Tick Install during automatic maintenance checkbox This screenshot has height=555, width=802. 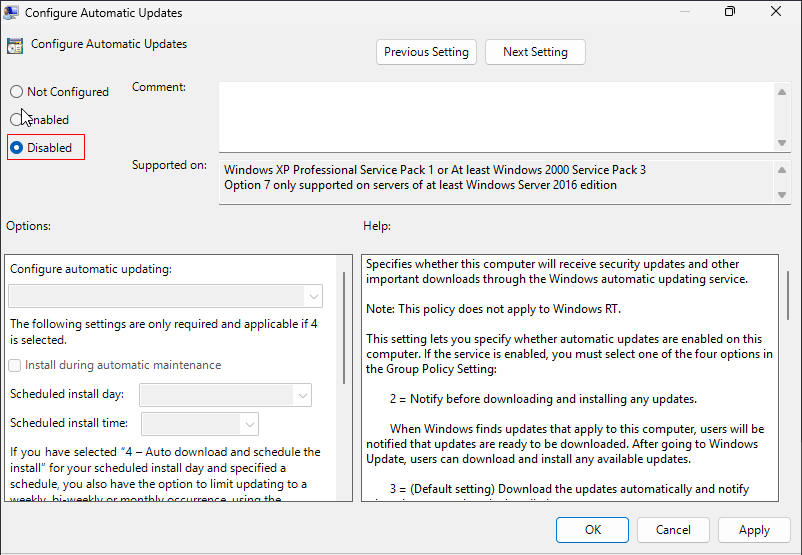[x=15, y=366]
